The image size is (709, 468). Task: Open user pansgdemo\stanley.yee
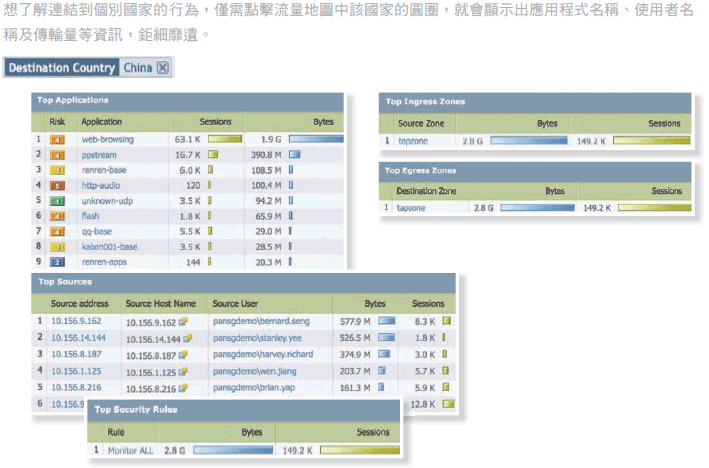[255, 339]
